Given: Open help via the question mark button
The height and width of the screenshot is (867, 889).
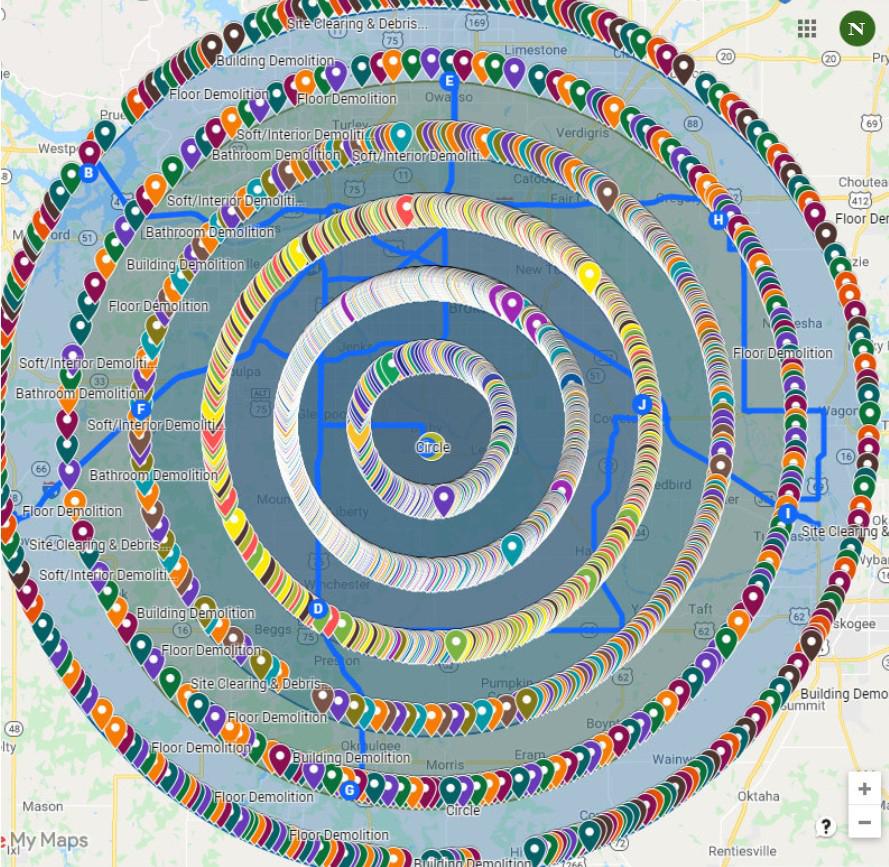Looking at the screenshot, I should 826,826.
